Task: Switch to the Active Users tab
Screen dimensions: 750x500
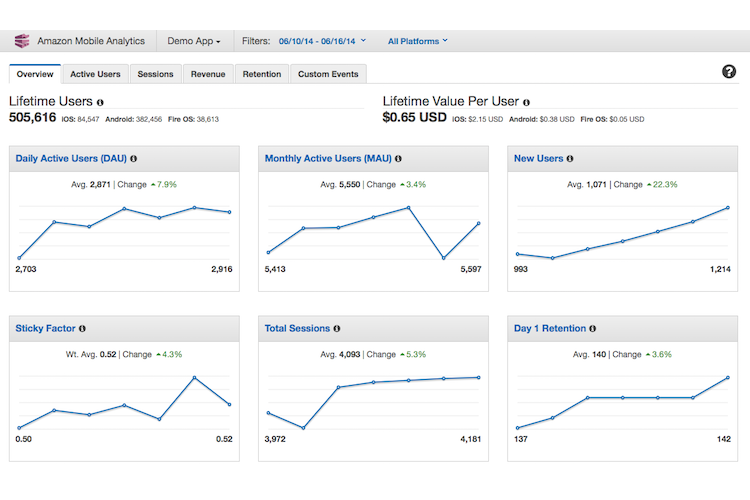Action: point(95,74)
